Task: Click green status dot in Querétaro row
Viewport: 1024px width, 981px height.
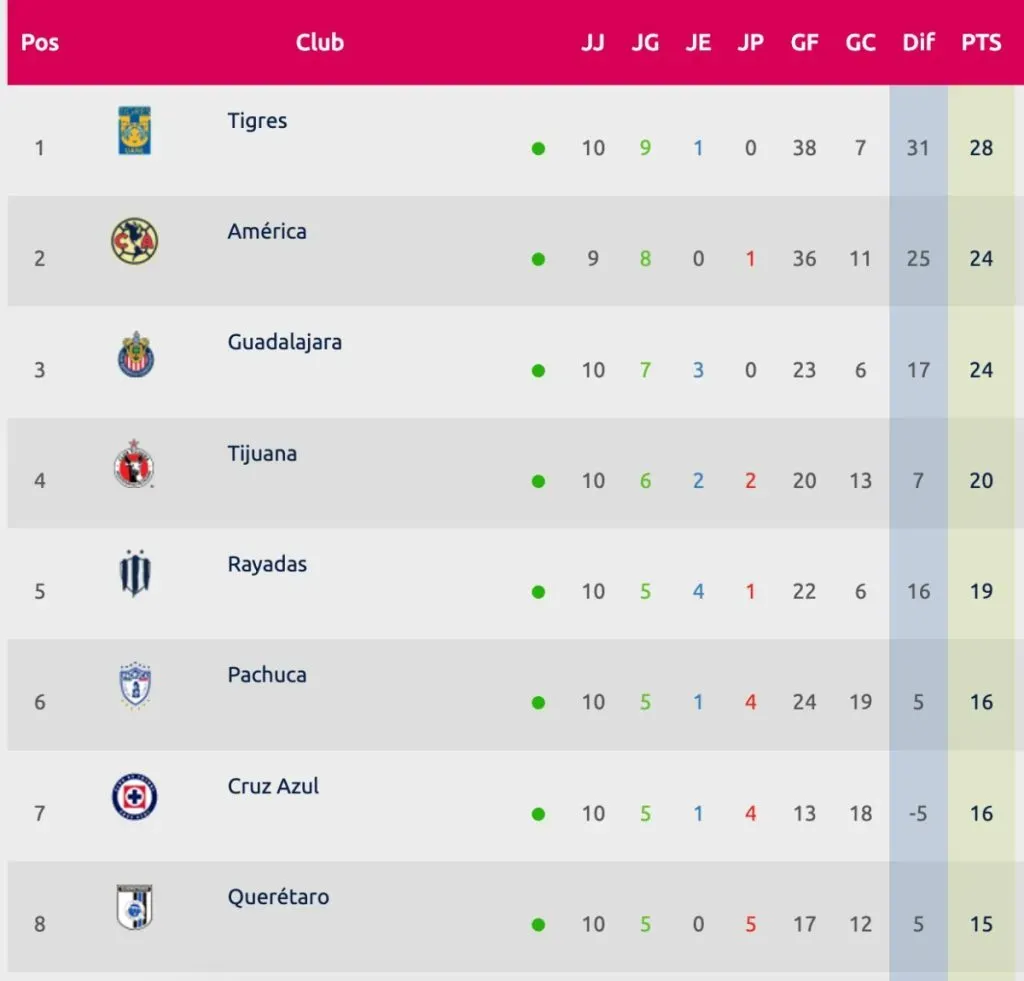Action: coord(539,925)
